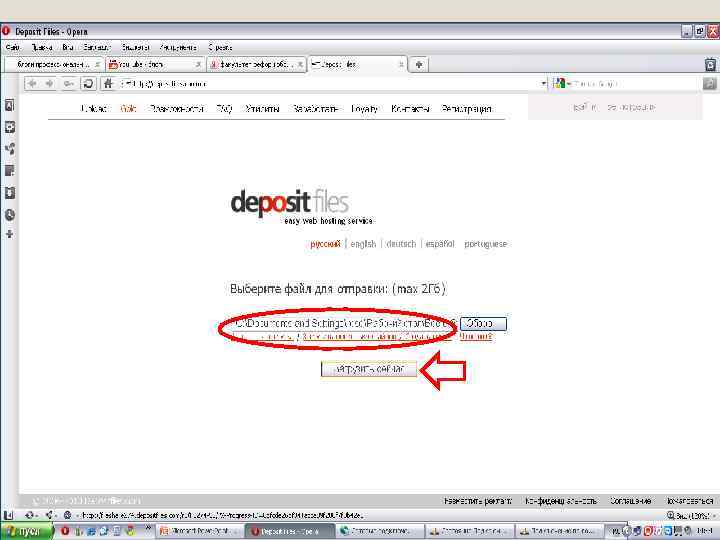Switch site language to portuguese

[485, 244]
